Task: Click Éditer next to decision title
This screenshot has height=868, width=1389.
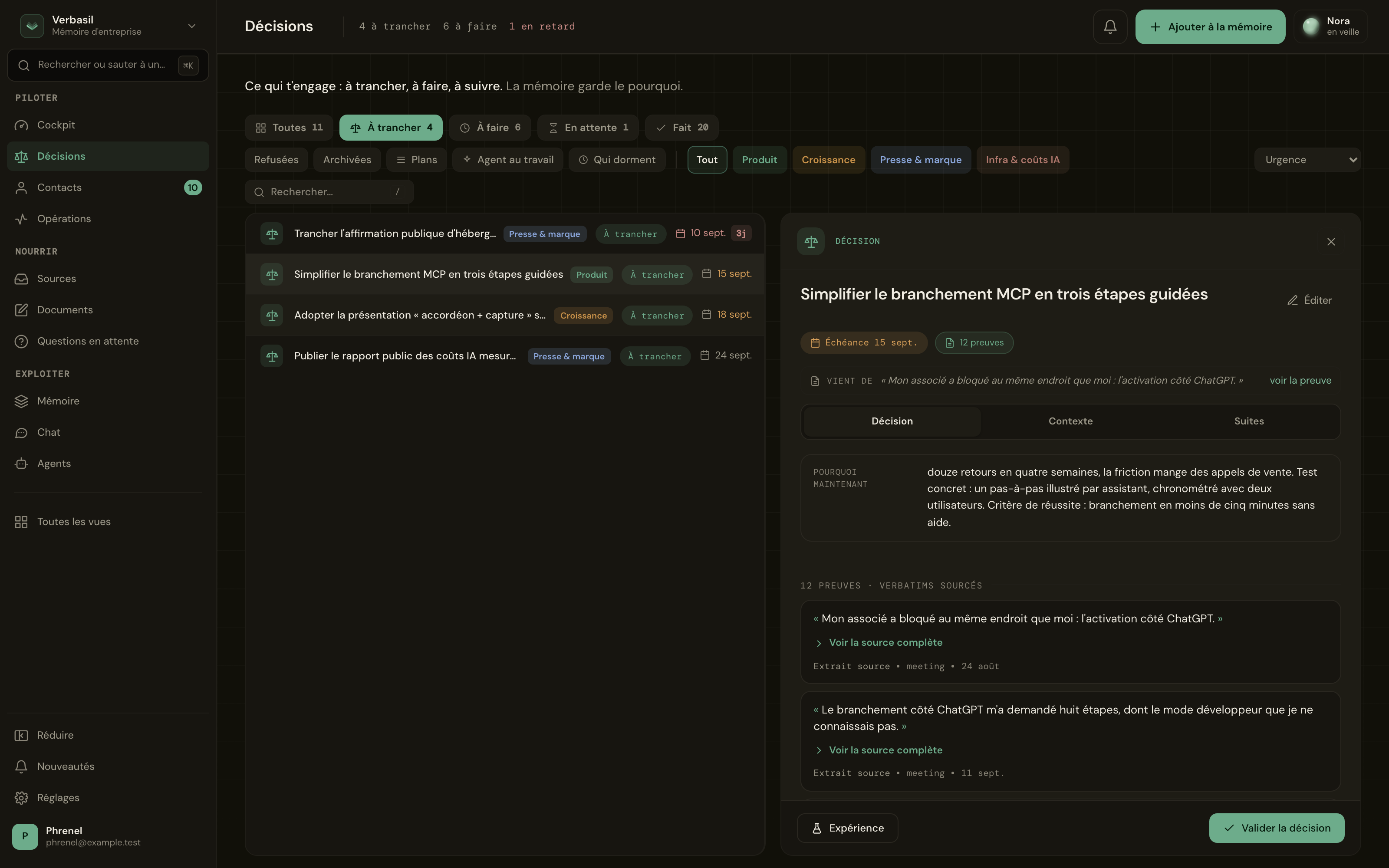Action: click(x=1309, y=300)
